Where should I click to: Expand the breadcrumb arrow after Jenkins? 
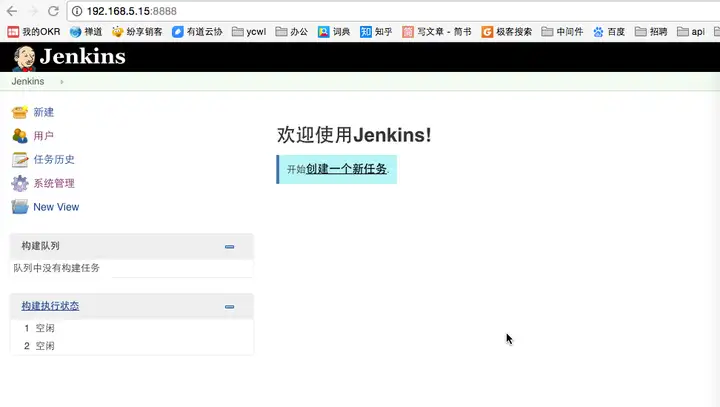62,82
